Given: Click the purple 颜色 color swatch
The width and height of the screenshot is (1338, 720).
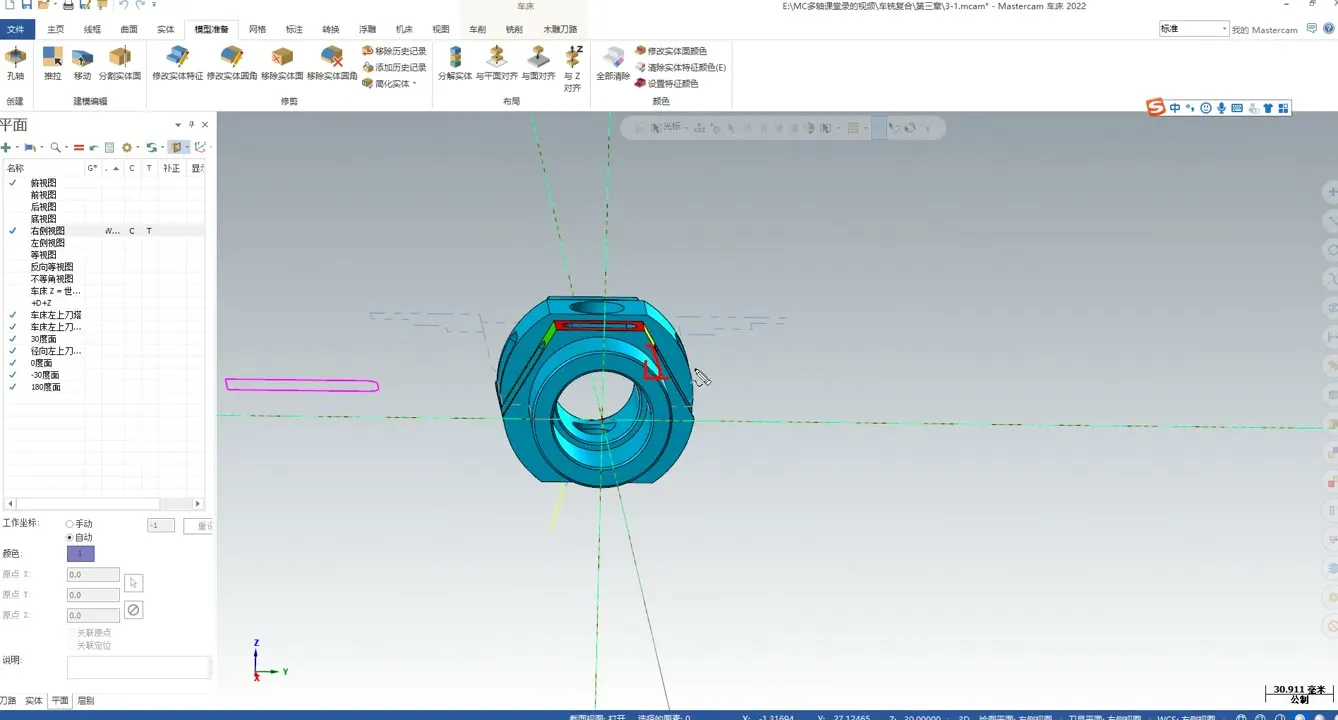Looking at the screenshot, I should [x=80, y=554].
